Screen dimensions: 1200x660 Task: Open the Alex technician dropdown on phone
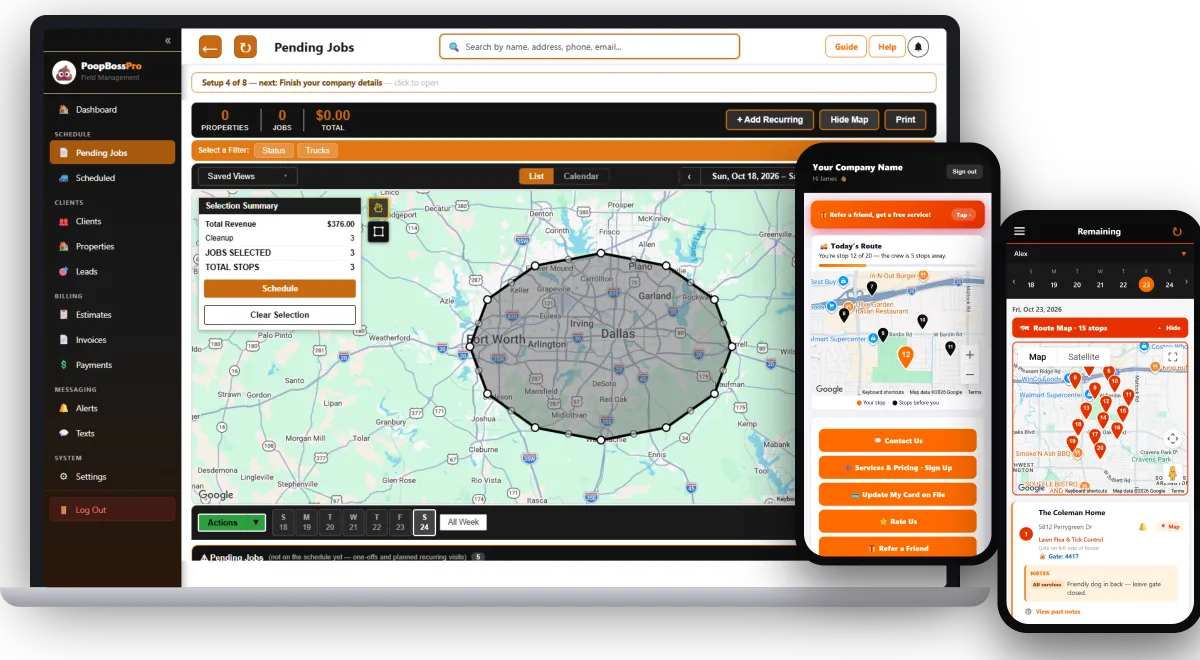1099,254
